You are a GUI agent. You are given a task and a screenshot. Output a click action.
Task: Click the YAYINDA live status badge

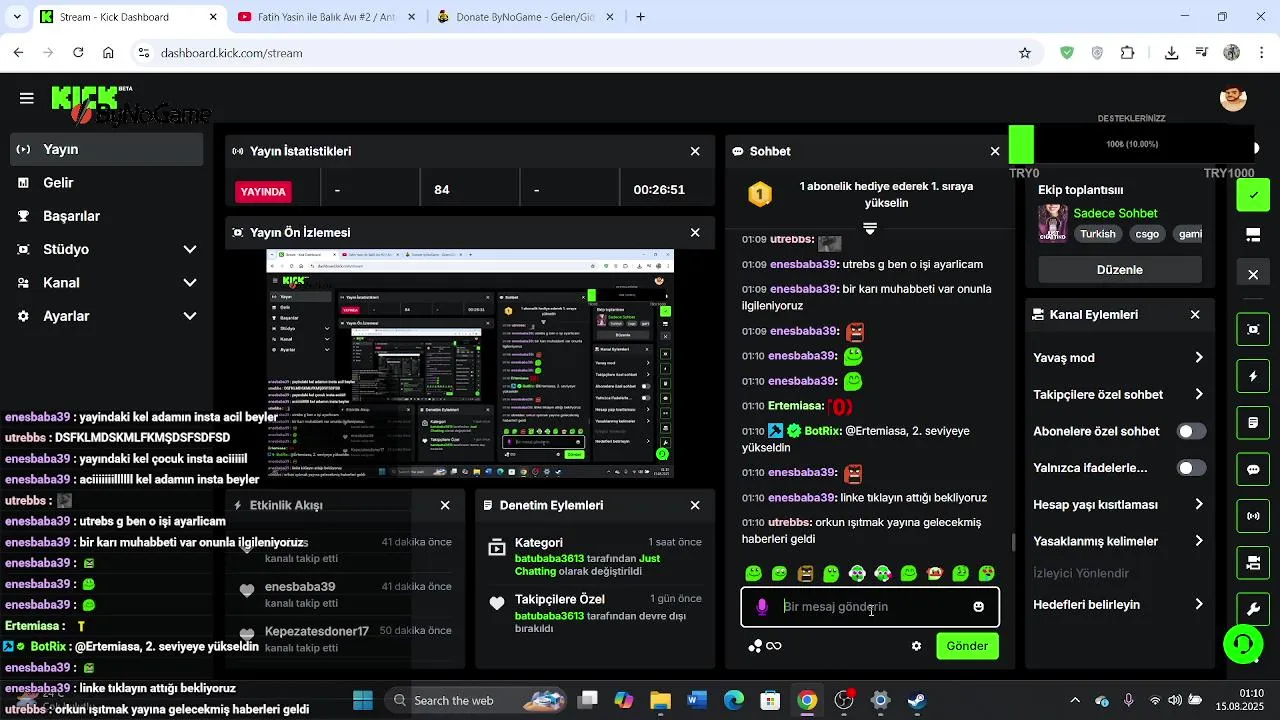click(x=263, y=191)
